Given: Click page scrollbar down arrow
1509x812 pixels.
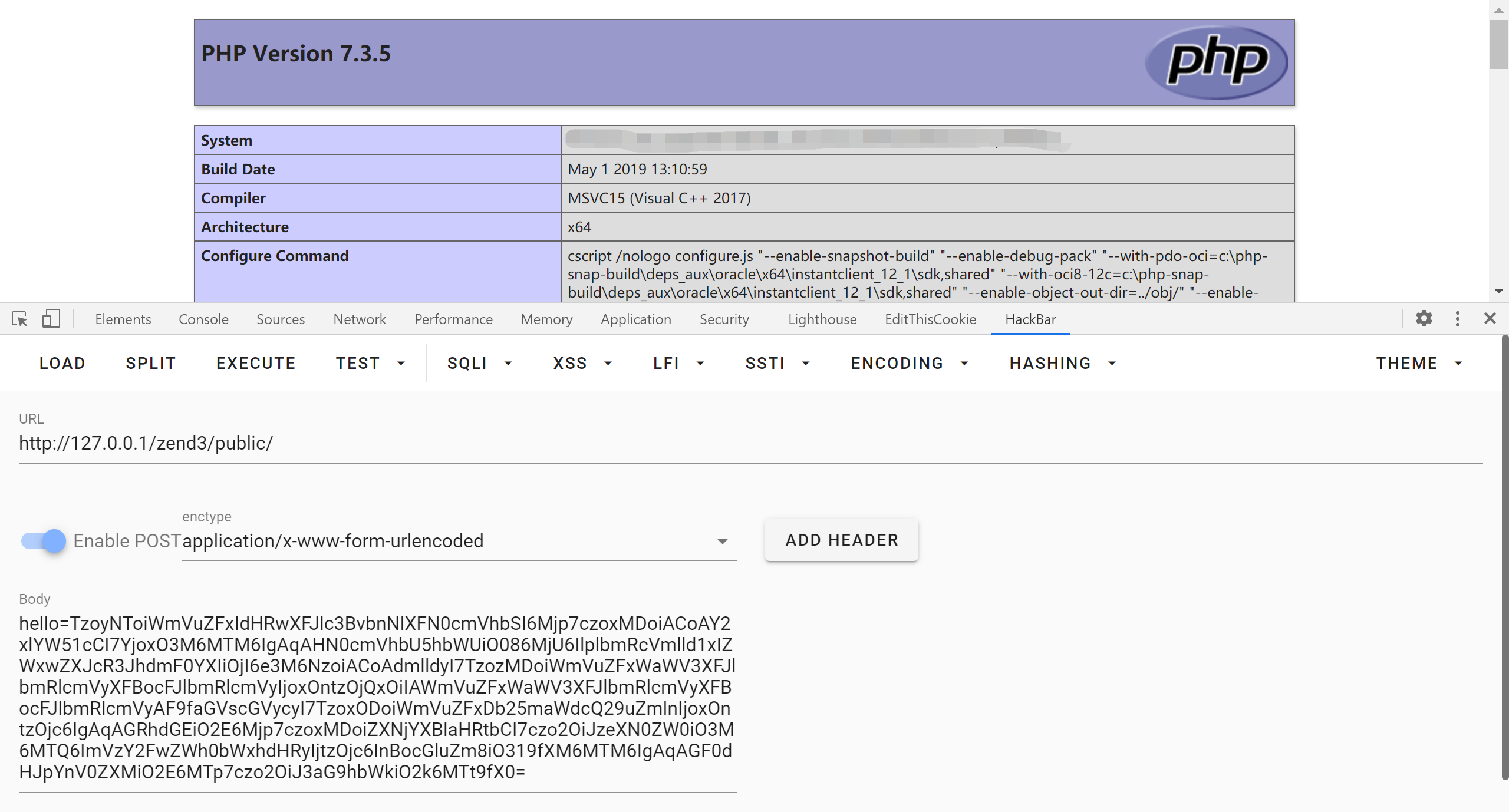Looking at the screenshot, I should click(x=1499, y=291).
